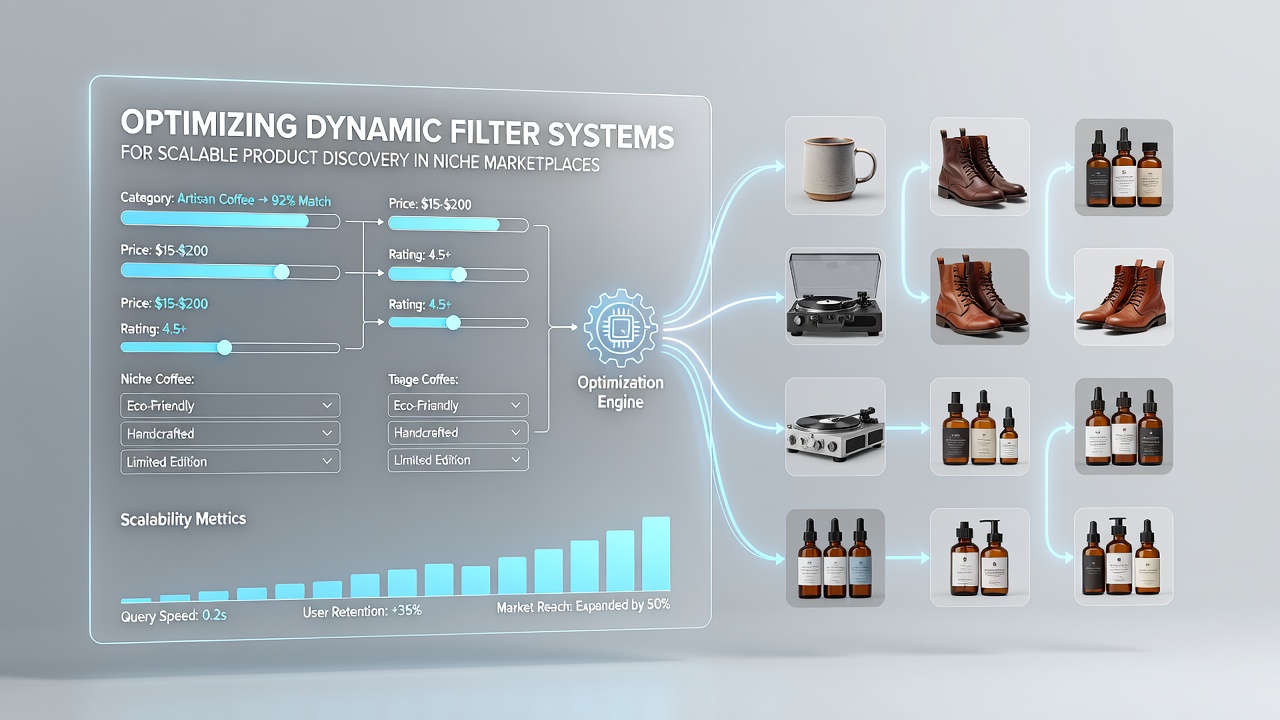This screenshot has width=1280, height=720.
Task: Expand Limited Edition dropdown under Niche Coffee
Action: pos(230,461)
